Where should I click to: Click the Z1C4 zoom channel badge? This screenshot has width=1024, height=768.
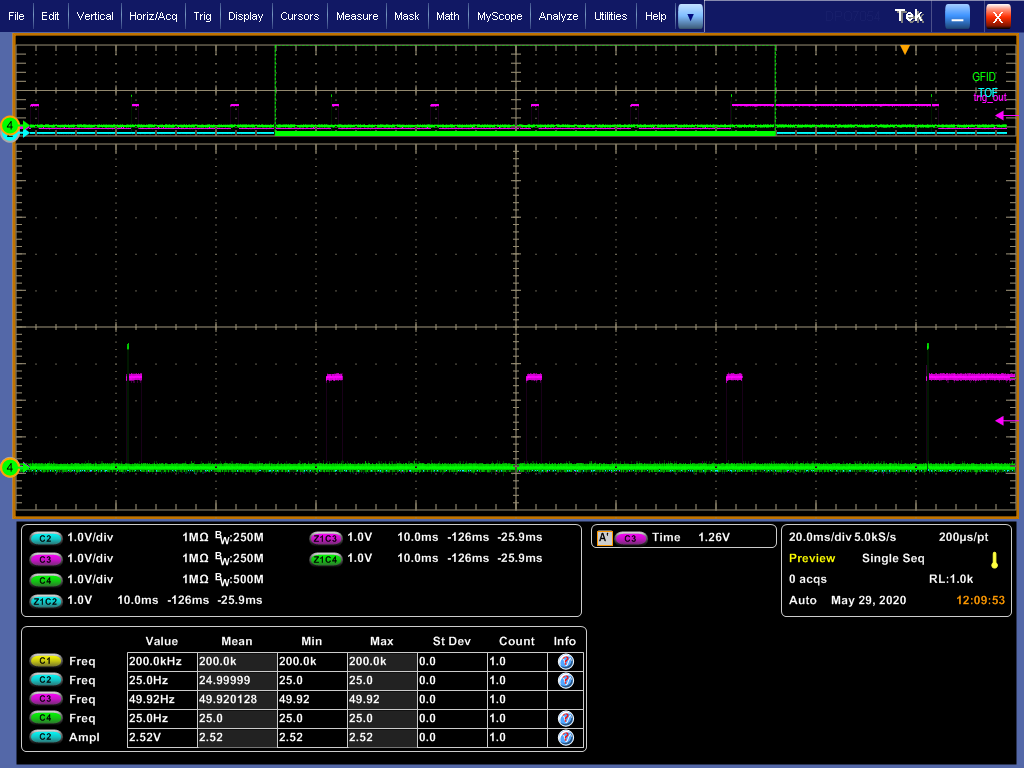[325, 558]
